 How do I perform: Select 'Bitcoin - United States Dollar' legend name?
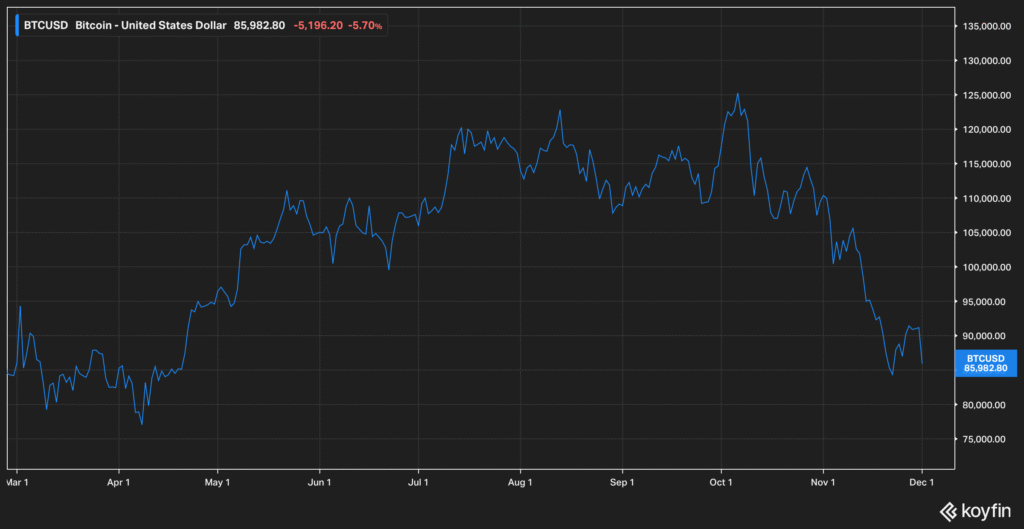(151, 25)
